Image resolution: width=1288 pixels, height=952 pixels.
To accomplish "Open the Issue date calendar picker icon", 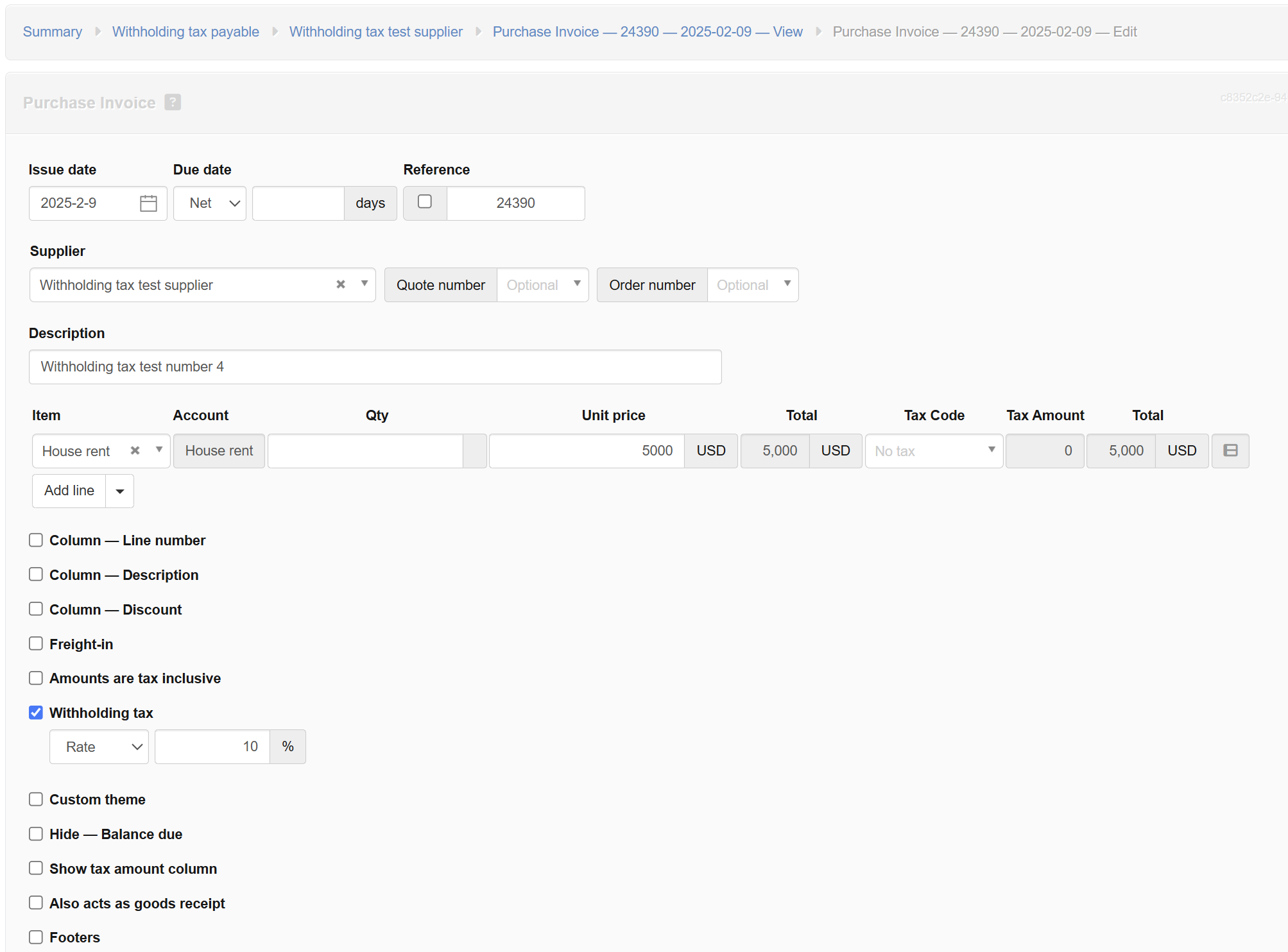I will click(x=148, y=203).
